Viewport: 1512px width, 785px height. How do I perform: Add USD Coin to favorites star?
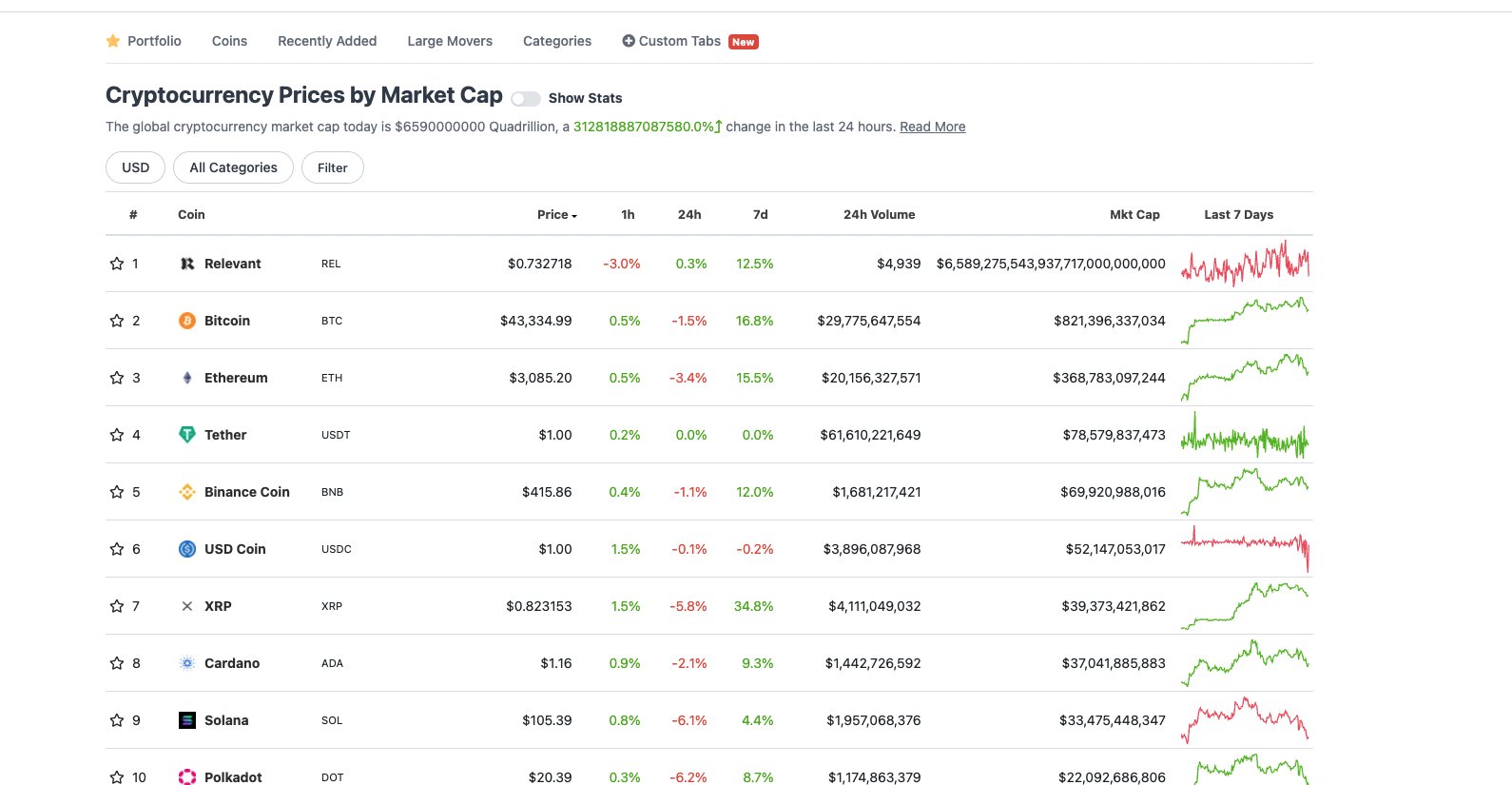[x=117, y=549]
